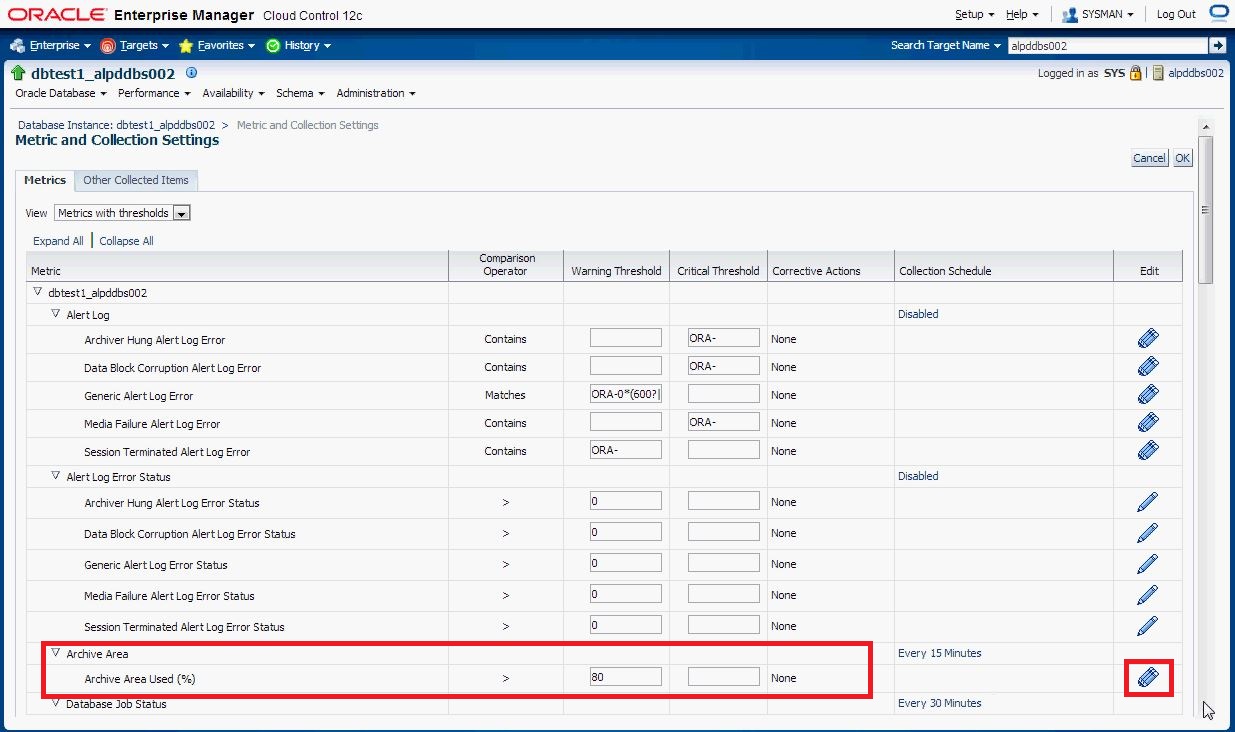
Task: Click the Cancel button
Action: 1149,158
